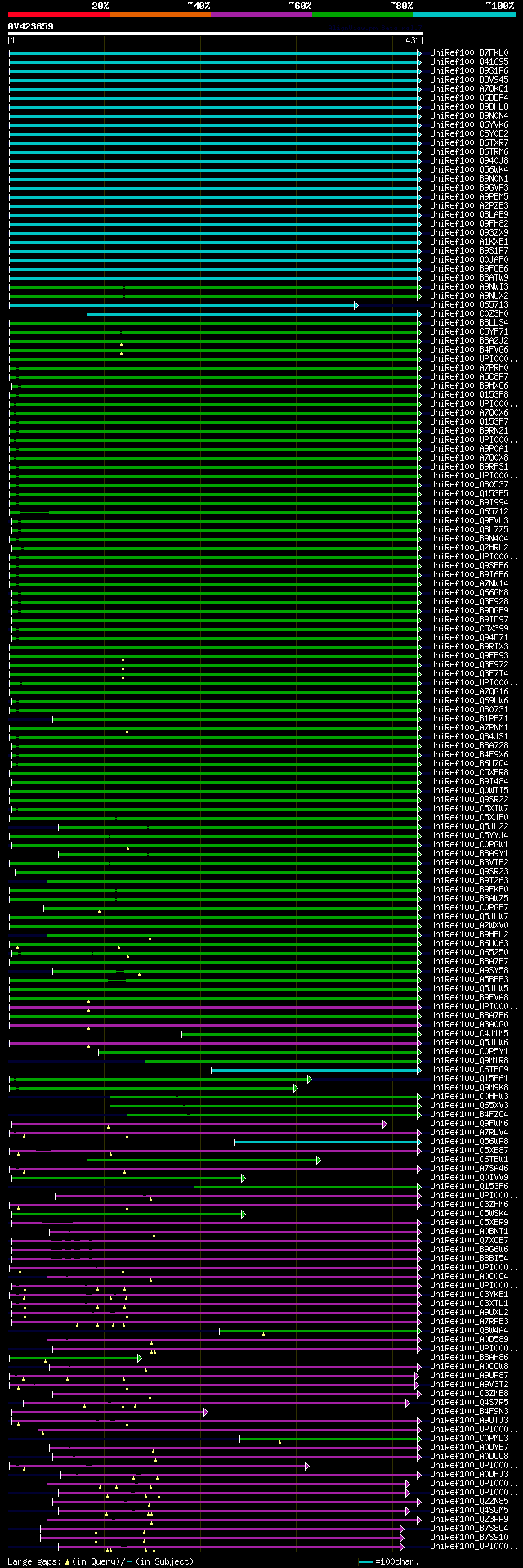The width and height of the screenshot is (523, 1568).
Task: Click the arrowhead ending the Q15B61 alignment bar
Action: coord(310,1079)
